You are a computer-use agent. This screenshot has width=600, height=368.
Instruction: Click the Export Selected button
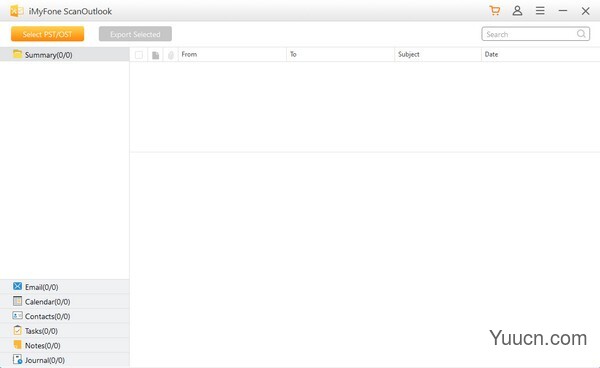(135, 34)
